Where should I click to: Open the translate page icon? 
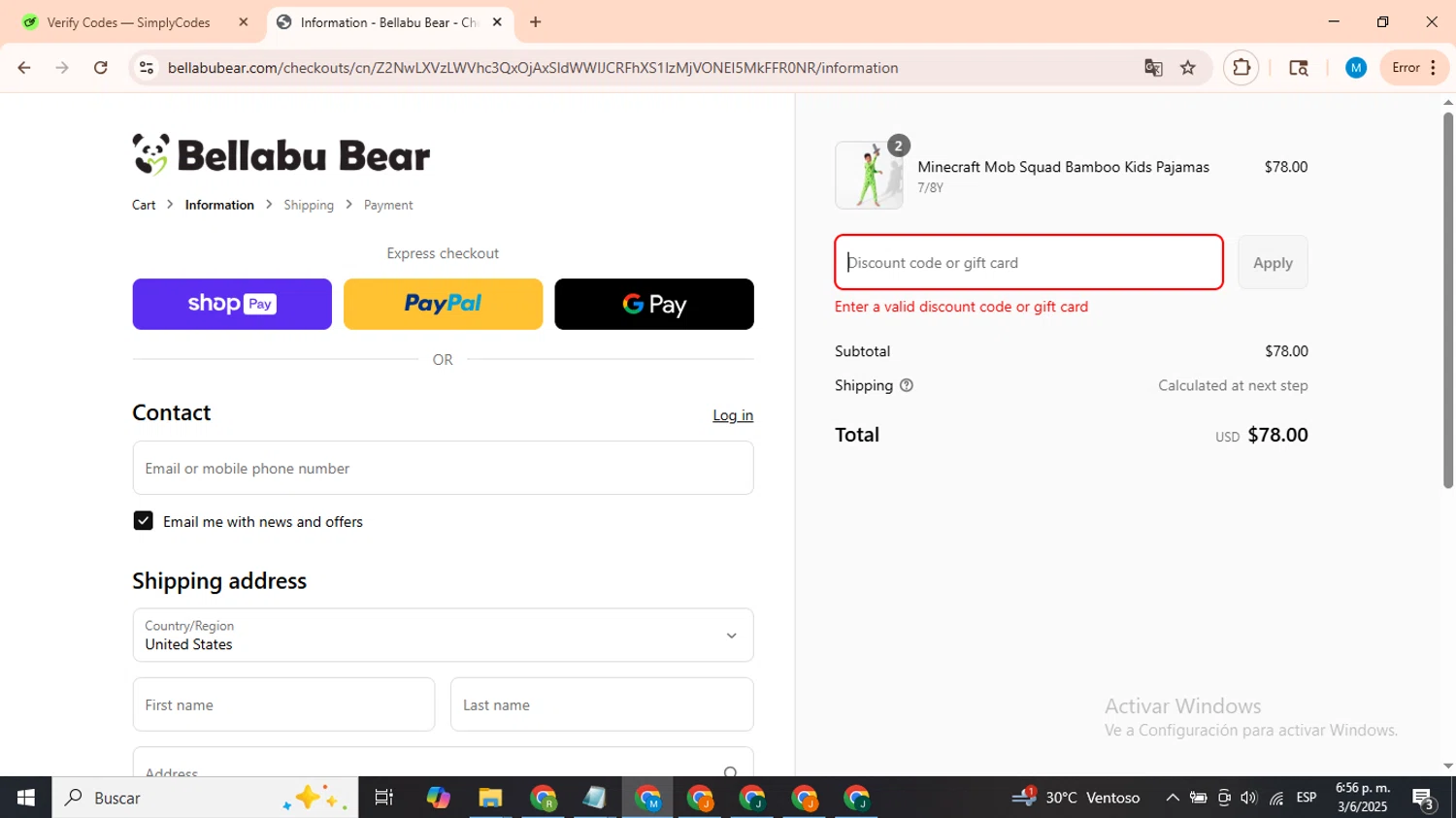tap(1153, 68)
